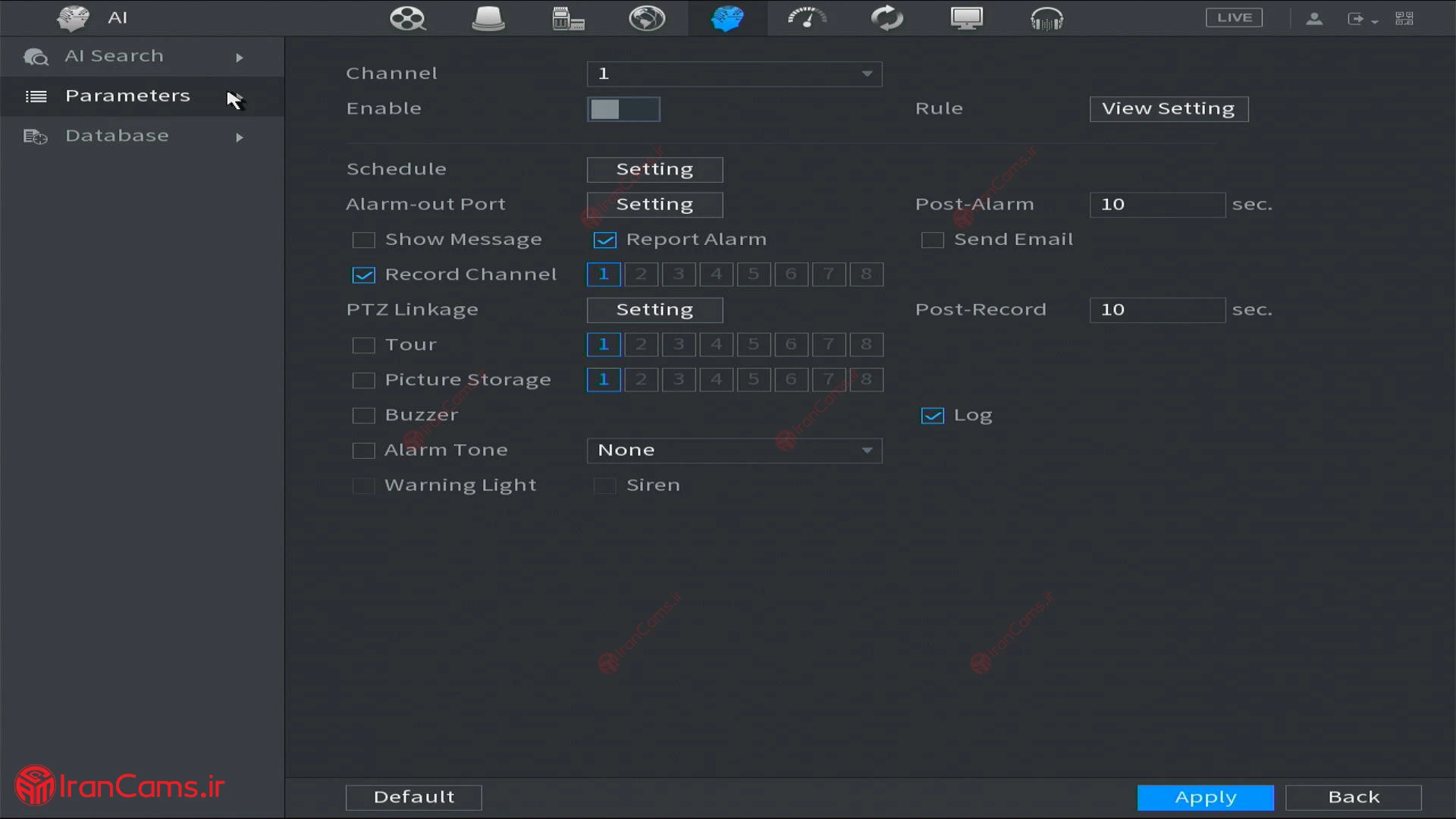Click the backup refresh arrows icon

[x=886, y=18]
